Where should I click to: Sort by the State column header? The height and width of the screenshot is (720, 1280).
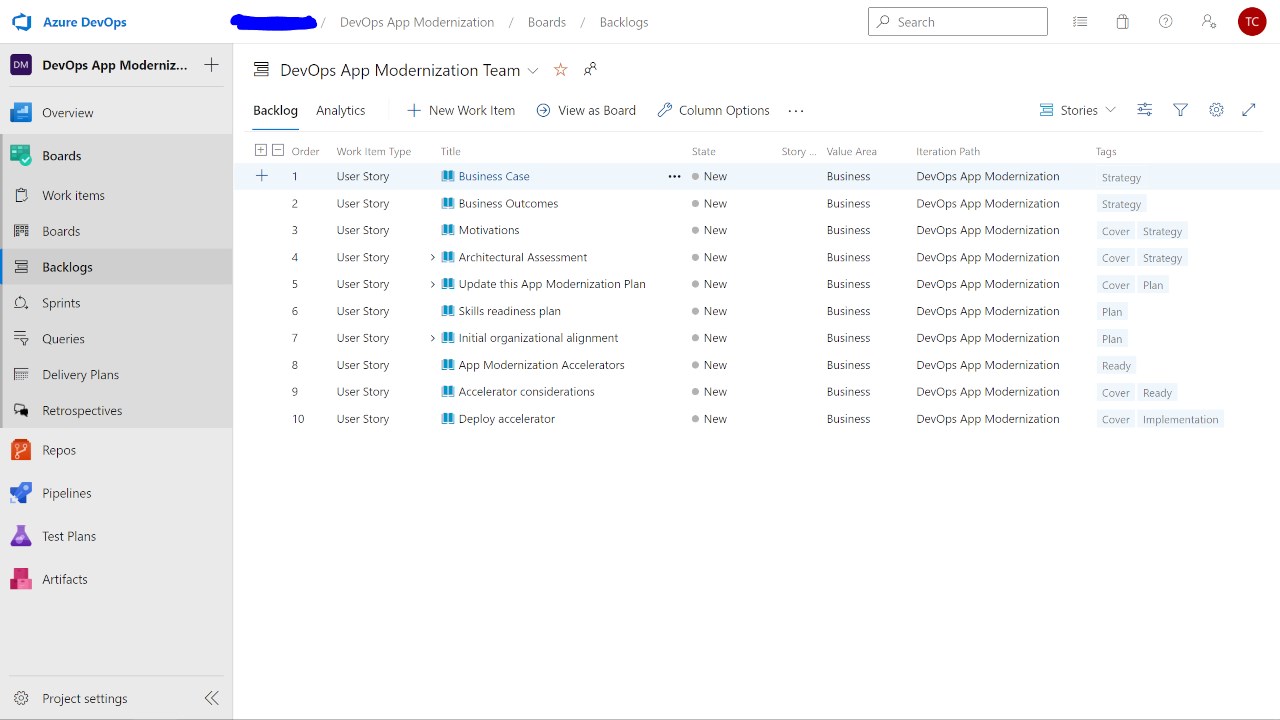point(704,152)
